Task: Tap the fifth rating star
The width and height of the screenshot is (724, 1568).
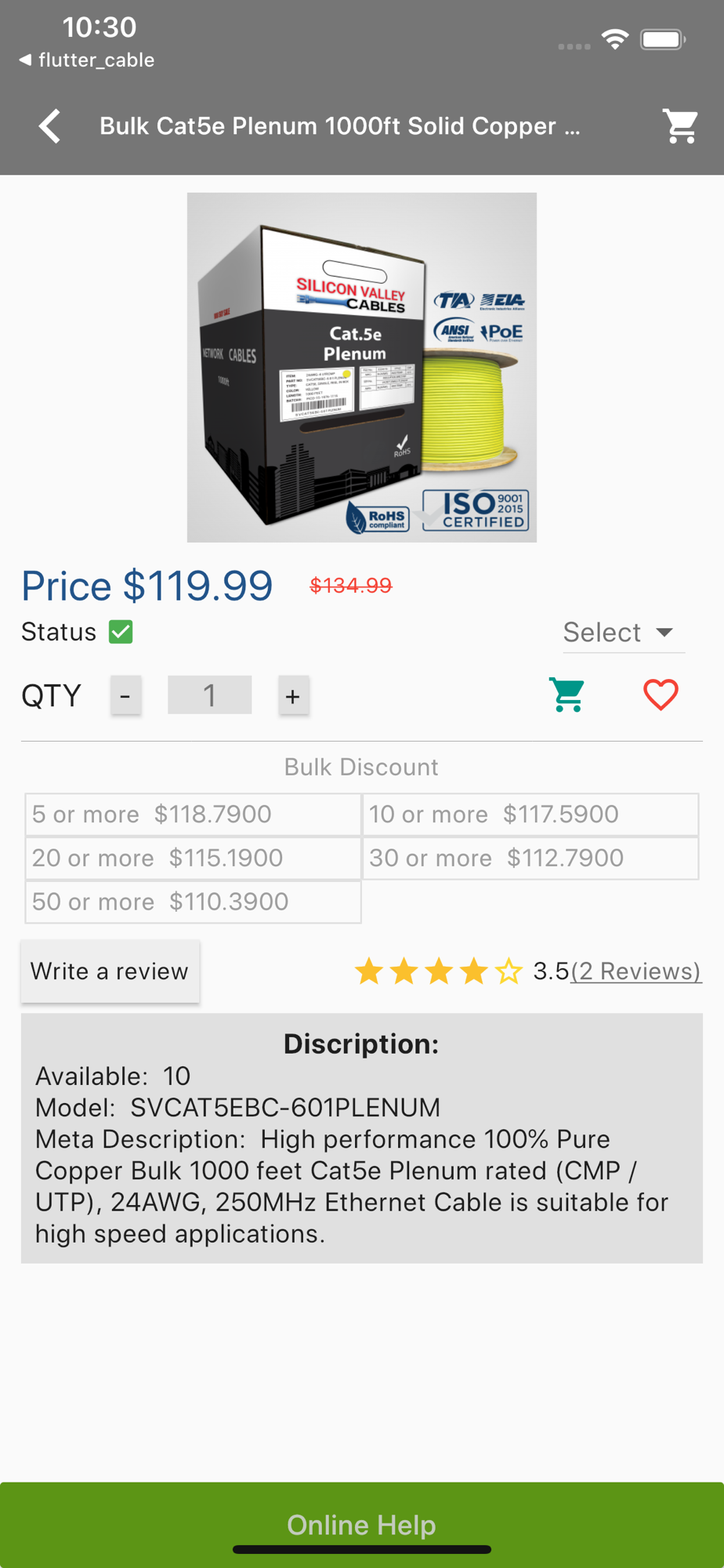Action: tap(509, 971)
